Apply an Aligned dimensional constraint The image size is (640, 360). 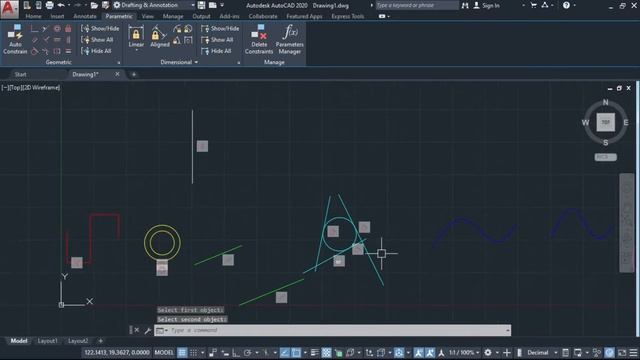[x=160, y=37]
